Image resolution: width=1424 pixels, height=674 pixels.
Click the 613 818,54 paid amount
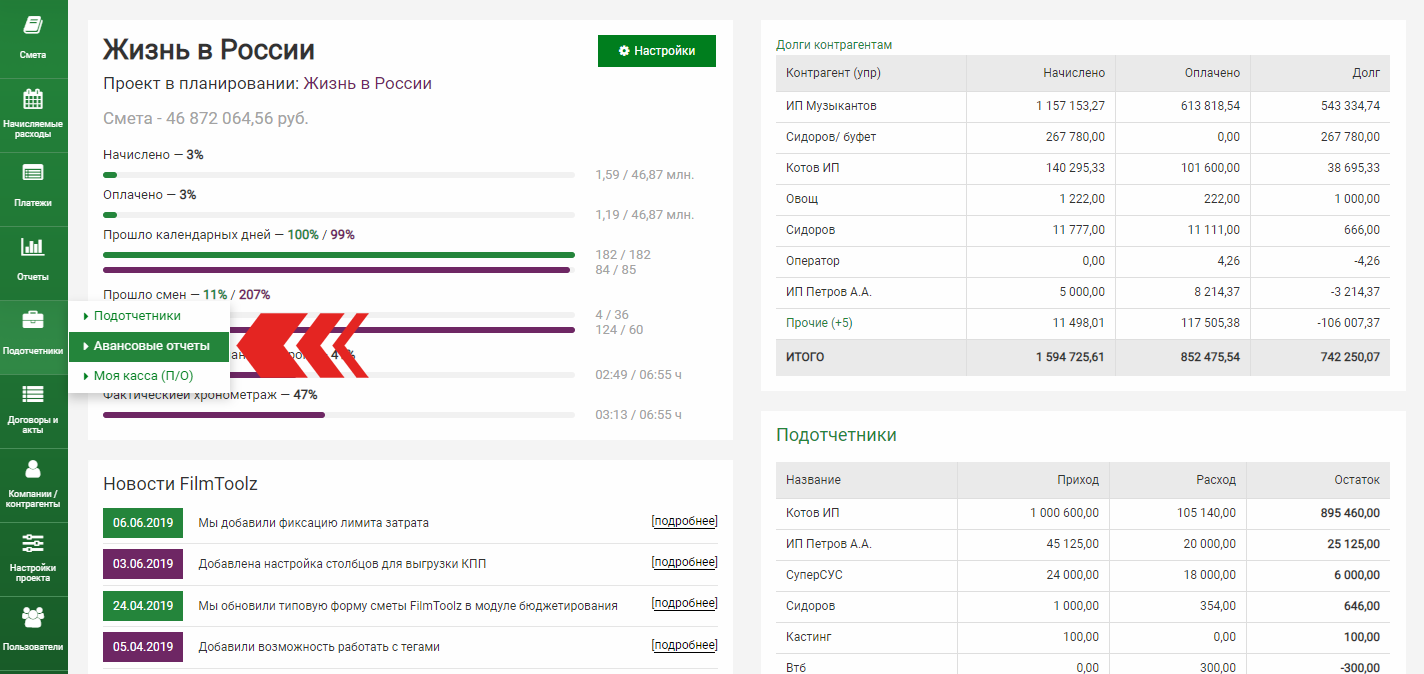click(1210, 106)
